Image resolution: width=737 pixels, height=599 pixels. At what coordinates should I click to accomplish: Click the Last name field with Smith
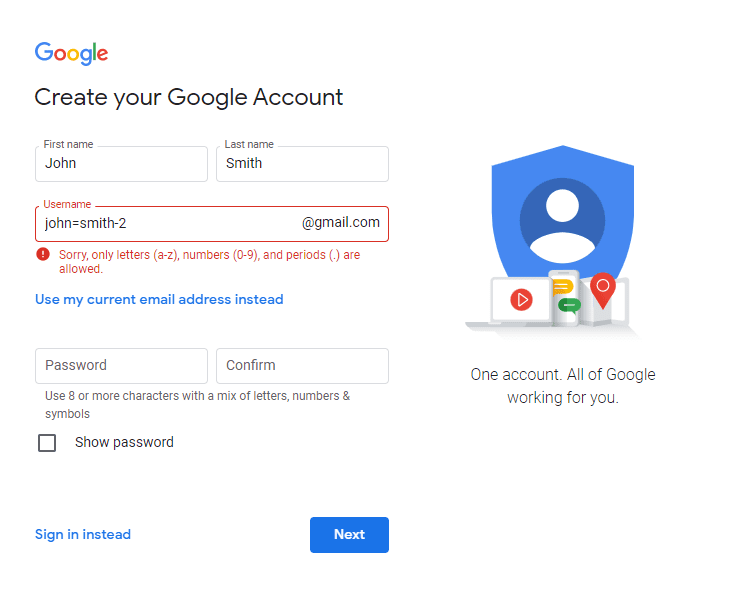tap(302, 164)
